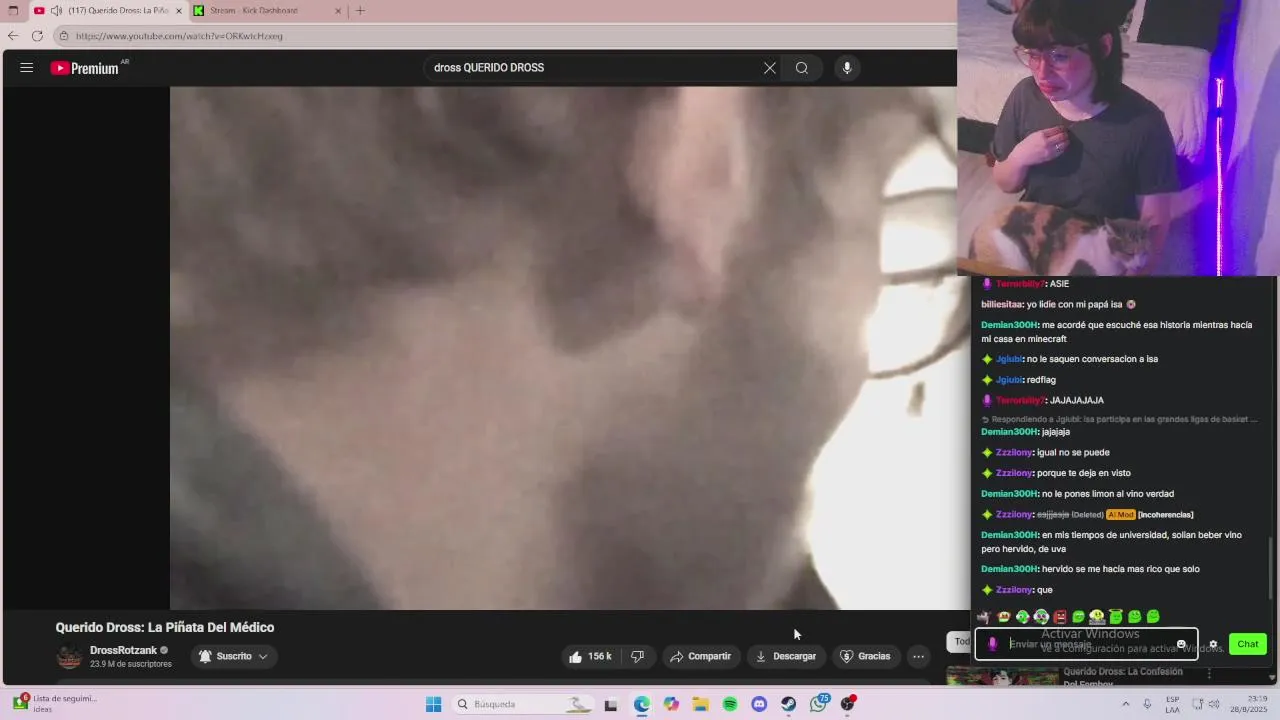Screen dimensions: 1280x720
Task: Open Steam from taskbar
Action: pyautogui.click(x=789, y=704)
